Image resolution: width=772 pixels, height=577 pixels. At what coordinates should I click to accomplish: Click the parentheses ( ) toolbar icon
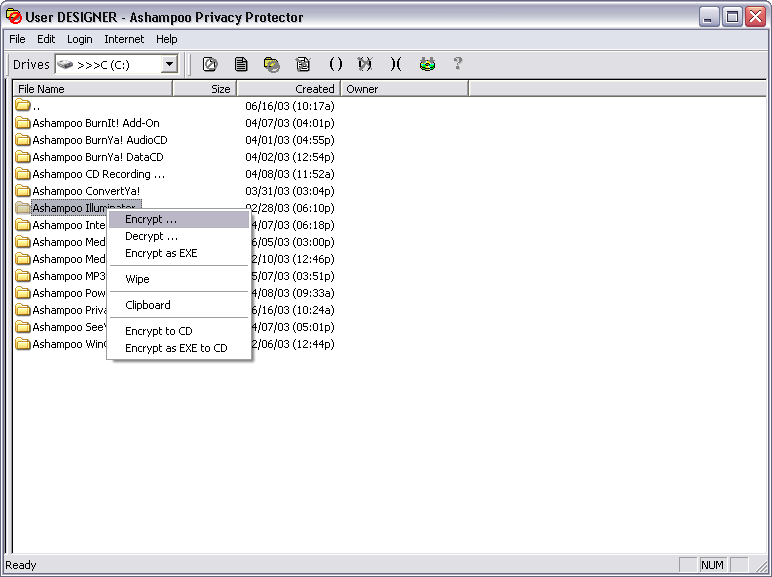(335, 64)
